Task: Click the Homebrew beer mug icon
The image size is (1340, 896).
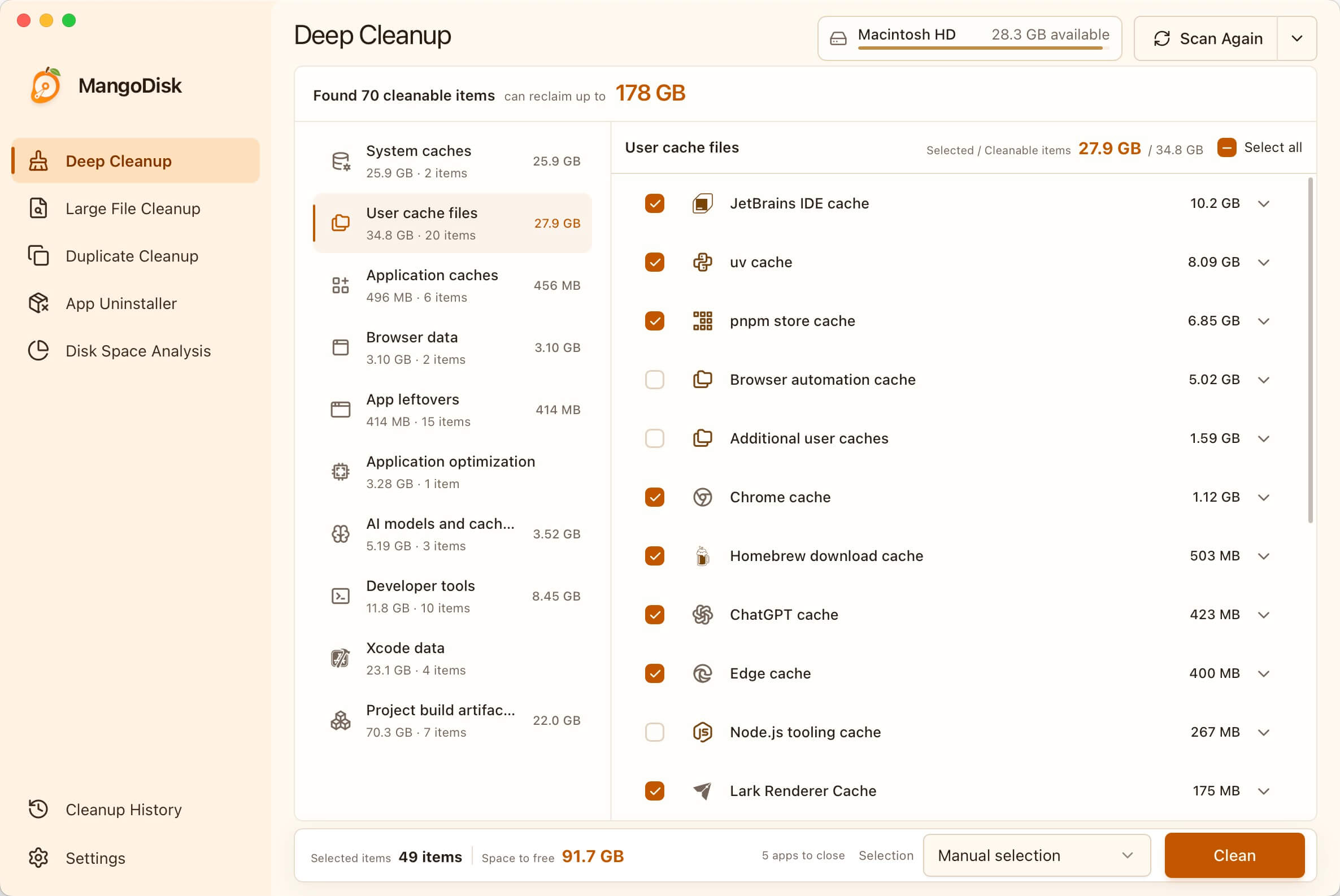Action: tap(703, 556)
